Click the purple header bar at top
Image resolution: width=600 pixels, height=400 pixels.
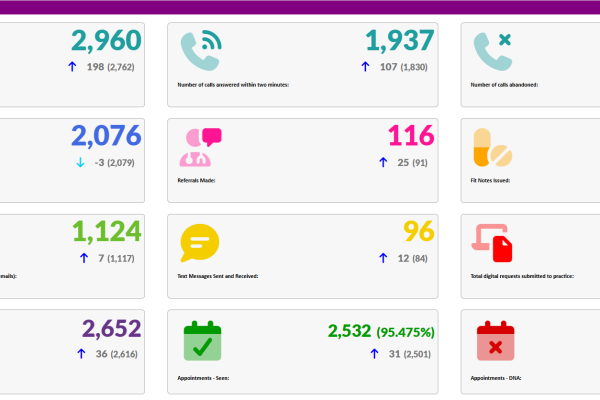[300, 6]
